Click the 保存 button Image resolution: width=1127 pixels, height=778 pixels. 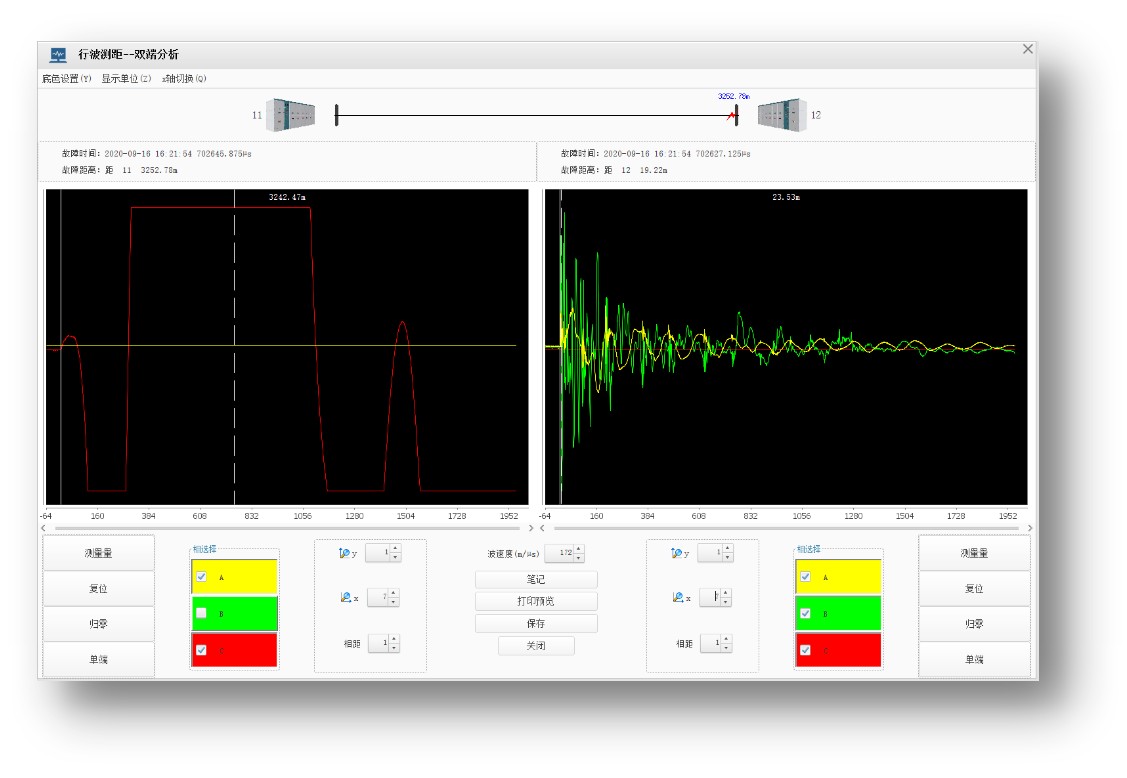[x=536, y=623]
